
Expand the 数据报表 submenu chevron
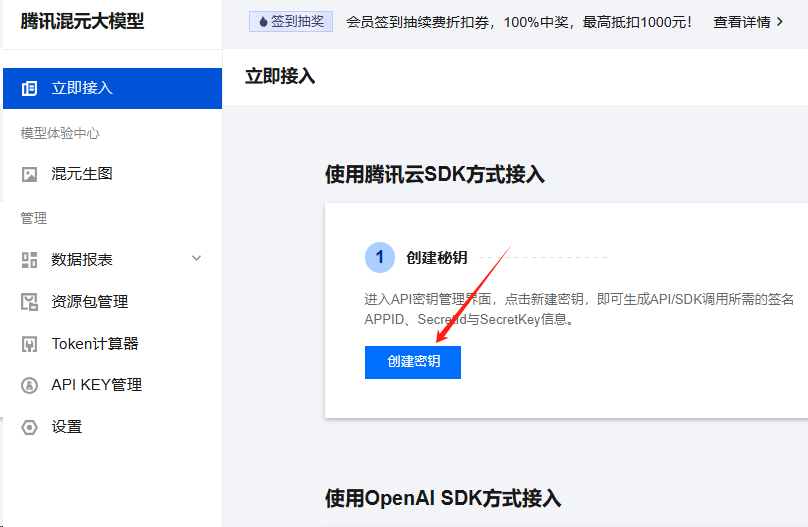(x=196, y=259)
